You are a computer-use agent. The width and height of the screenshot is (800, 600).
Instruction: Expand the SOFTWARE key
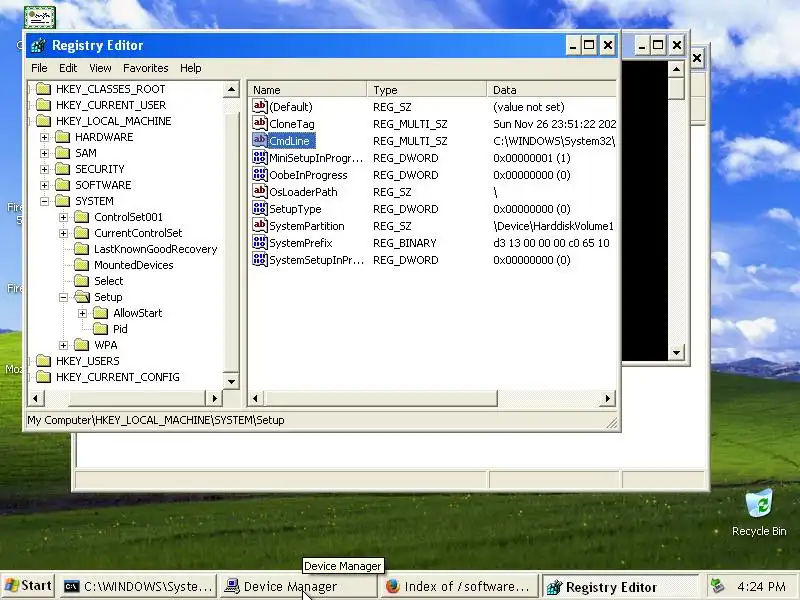click(44, 185)
